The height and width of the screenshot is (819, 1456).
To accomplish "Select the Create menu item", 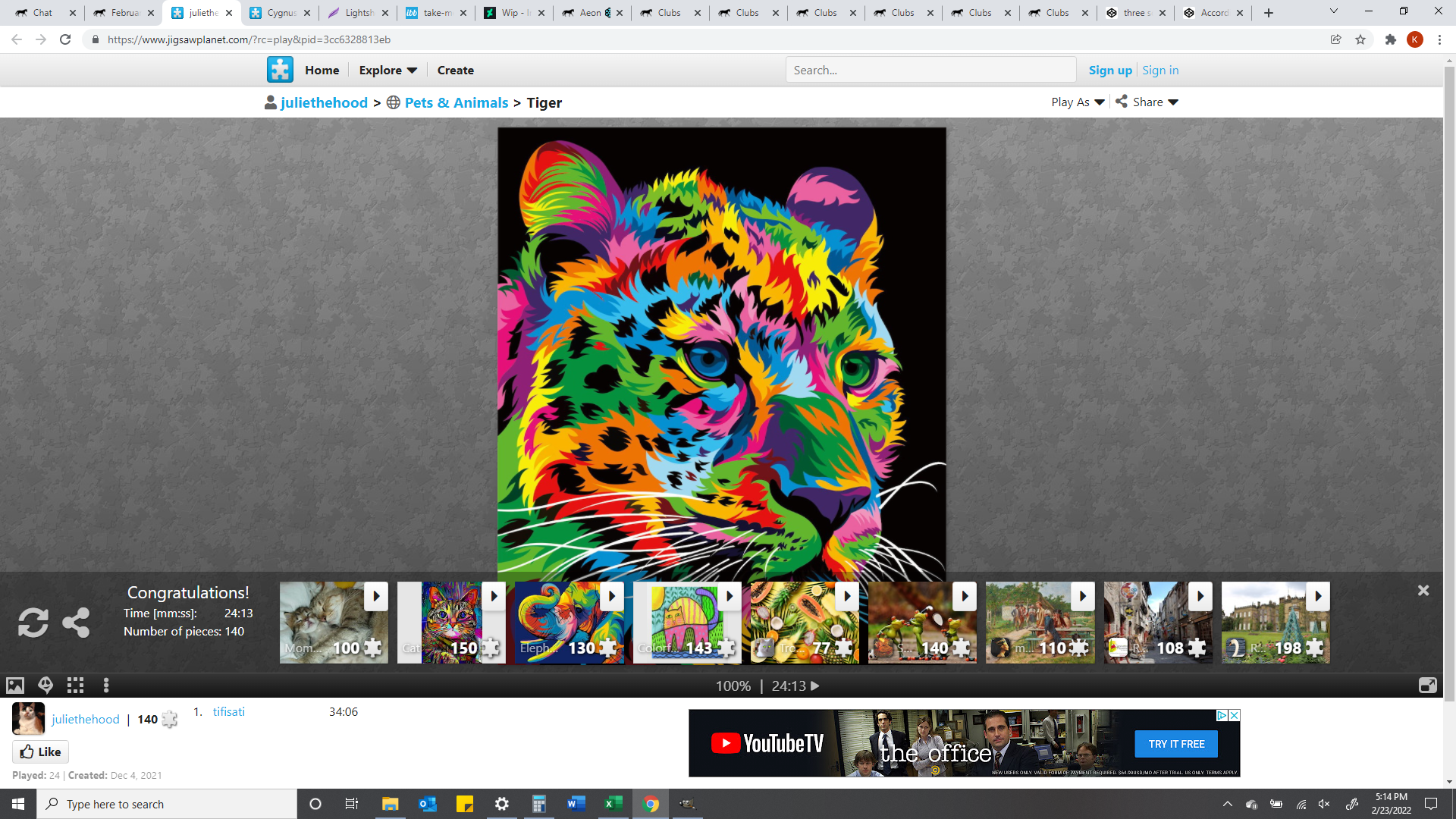I will (455, 70).
